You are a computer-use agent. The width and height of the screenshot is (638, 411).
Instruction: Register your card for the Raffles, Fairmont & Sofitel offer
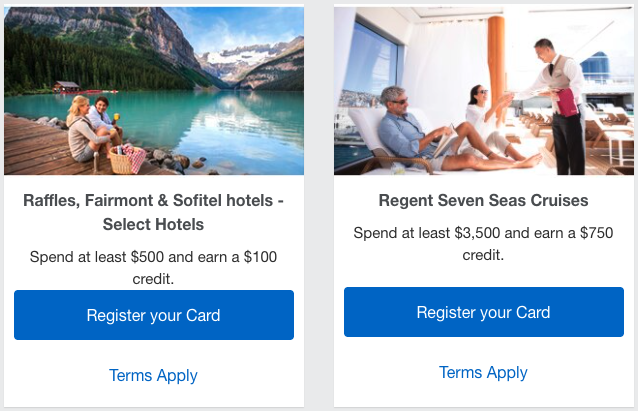click(x=153, y=315)
